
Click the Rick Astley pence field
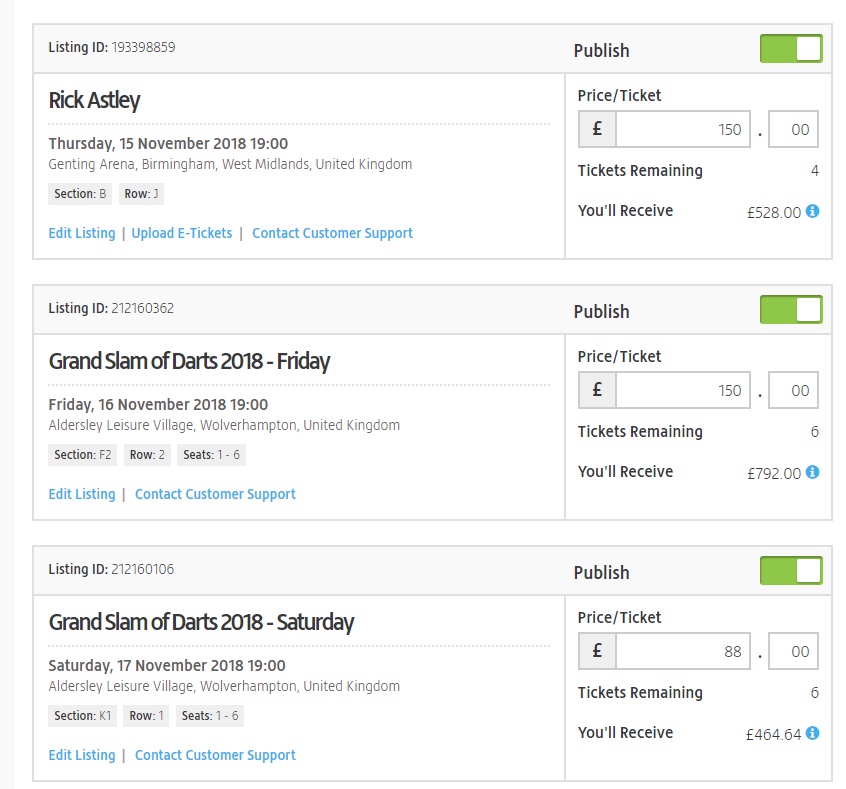click(x=793, y=130)
